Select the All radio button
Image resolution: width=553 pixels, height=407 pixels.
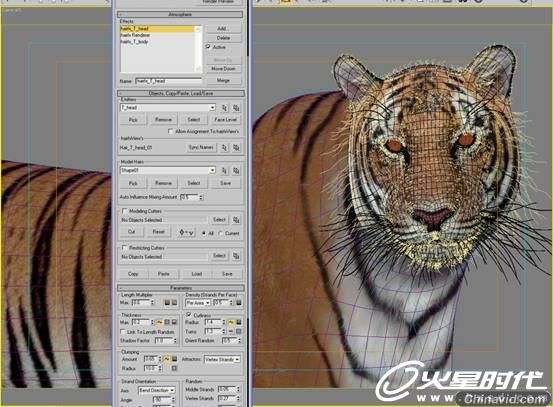(x=204, y=233)
